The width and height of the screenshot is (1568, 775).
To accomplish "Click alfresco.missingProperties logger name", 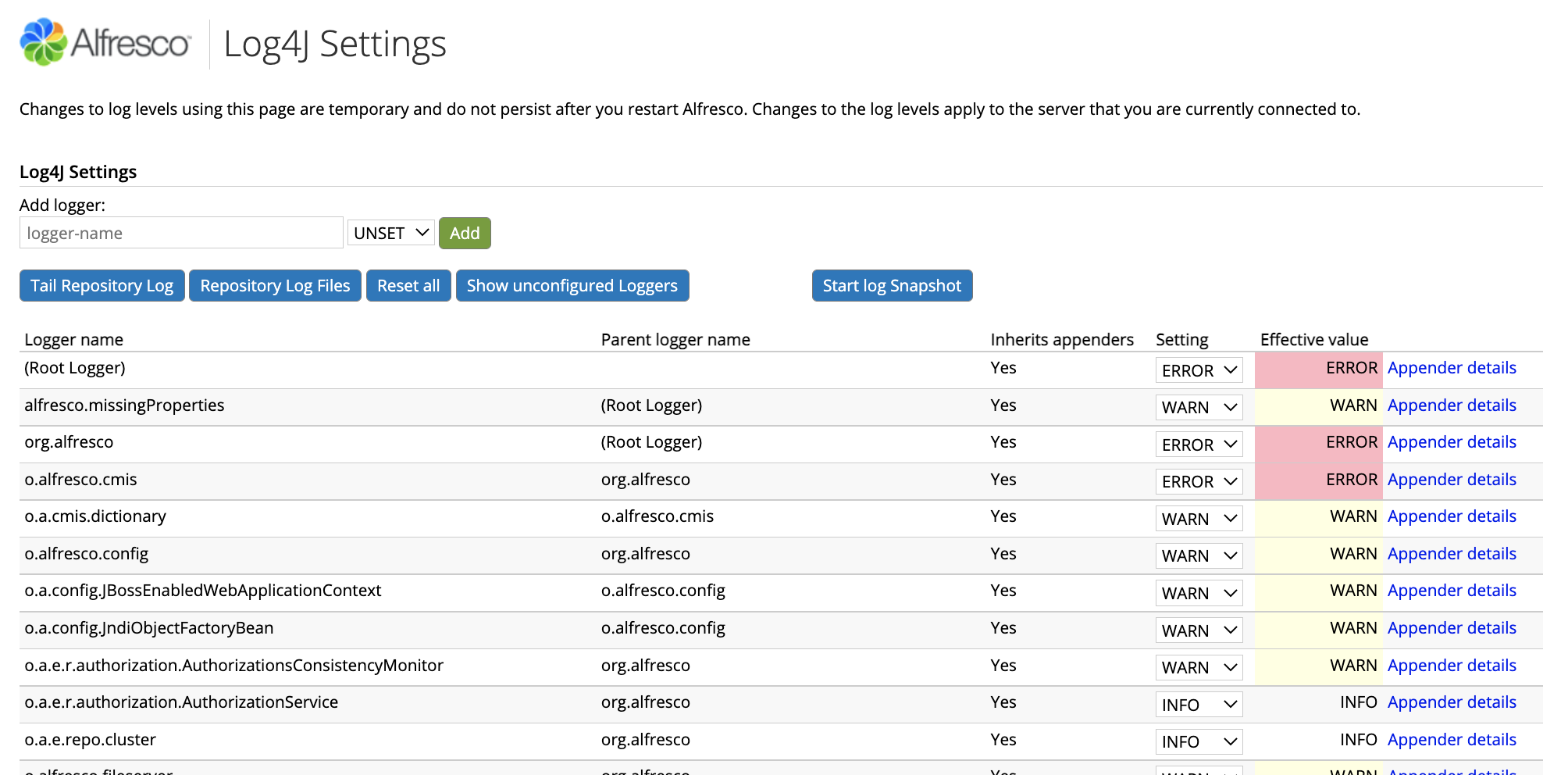I will [x=124, y=405].
